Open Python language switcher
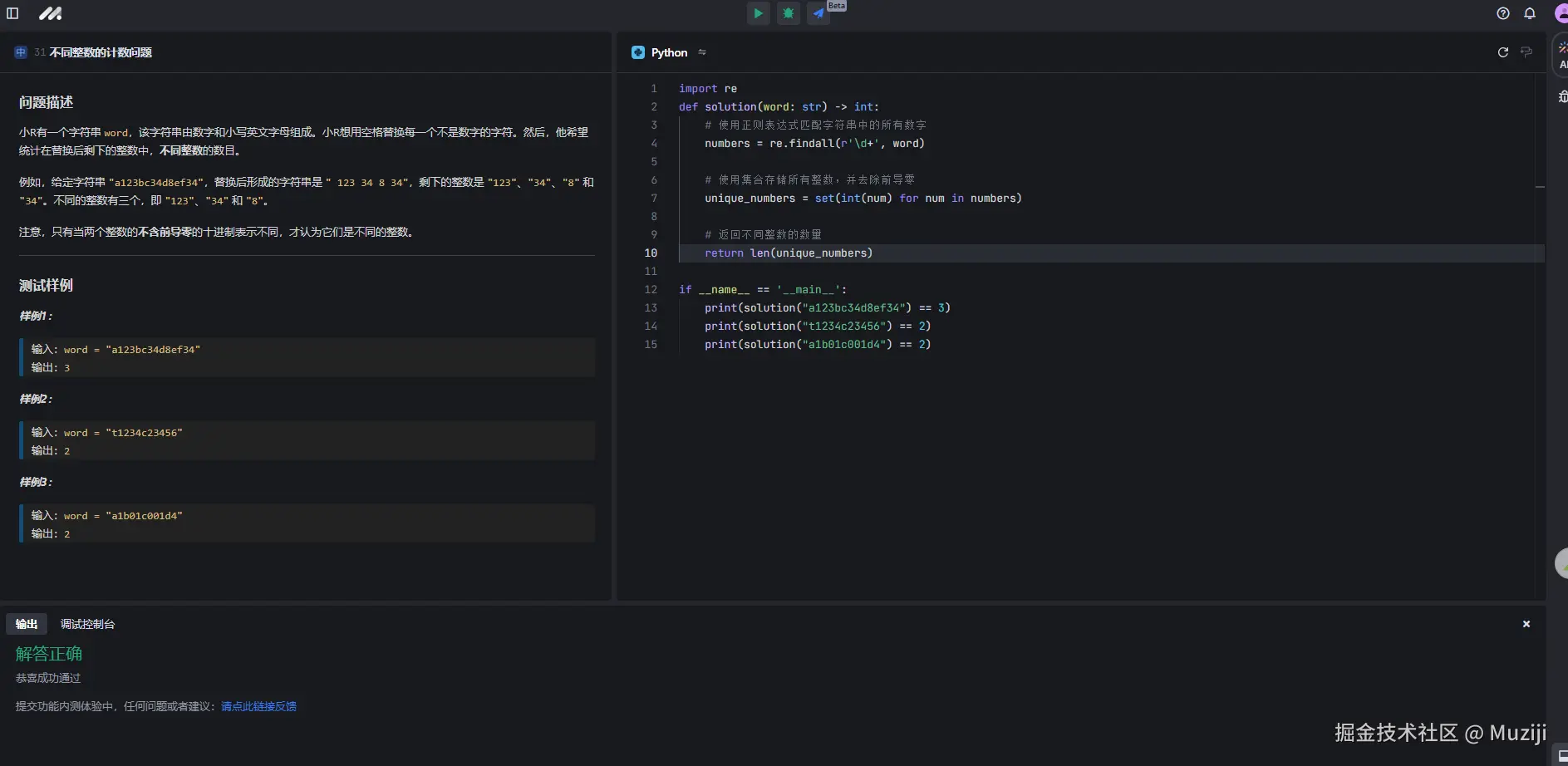Image resolution: width=1568 pixels, height=766 pixels. coord(668,52)
